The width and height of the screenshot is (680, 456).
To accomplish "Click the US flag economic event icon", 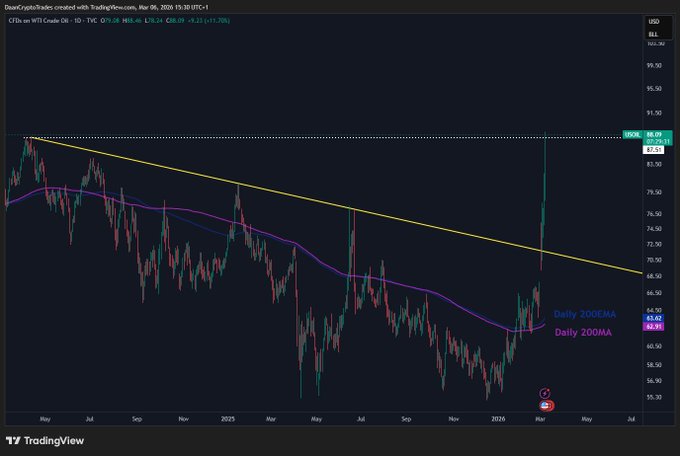I will point(544,405).
